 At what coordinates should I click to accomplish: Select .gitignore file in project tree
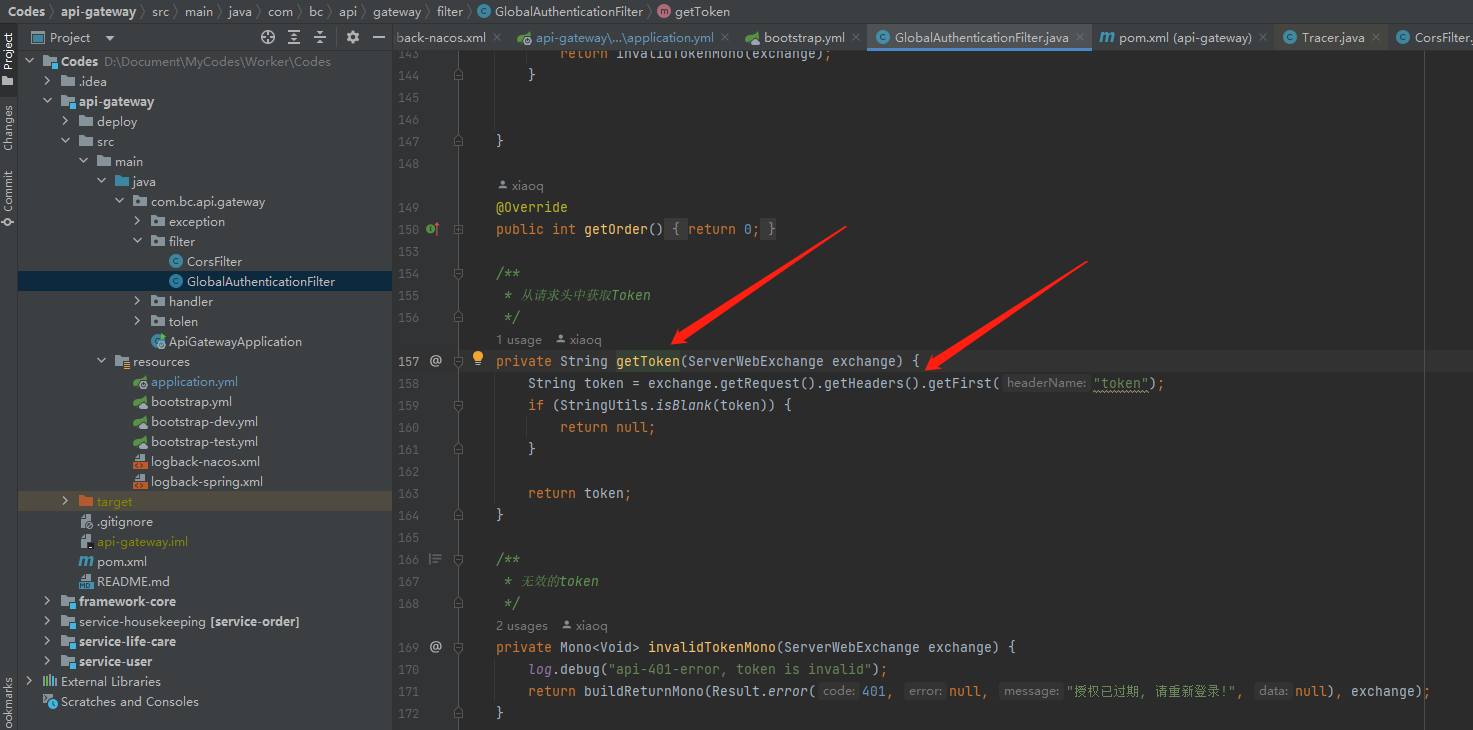pos(116,521)
